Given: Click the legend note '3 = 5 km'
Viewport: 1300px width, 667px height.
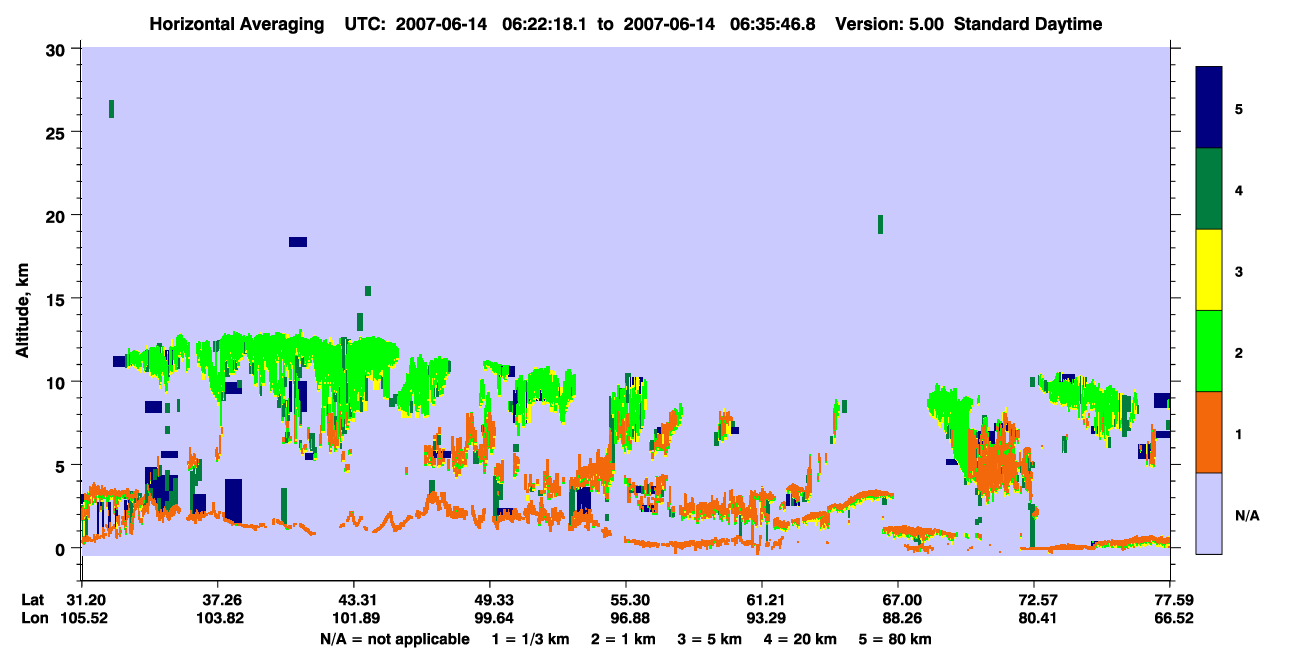Looking at the screenshot, I should pyautogui.click(x=710, y=639).
